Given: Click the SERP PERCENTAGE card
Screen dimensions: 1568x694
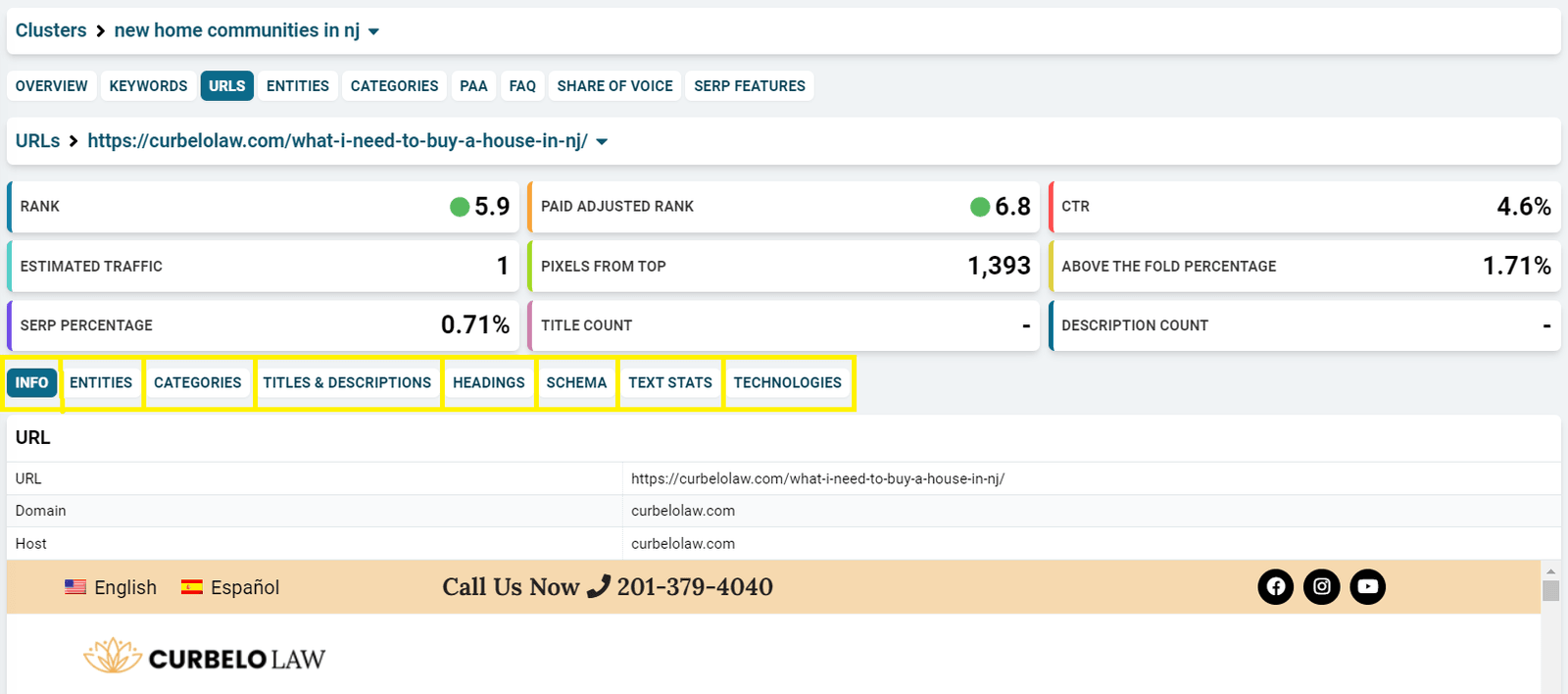Looking at the screenshot, I should tap(263, 325).
